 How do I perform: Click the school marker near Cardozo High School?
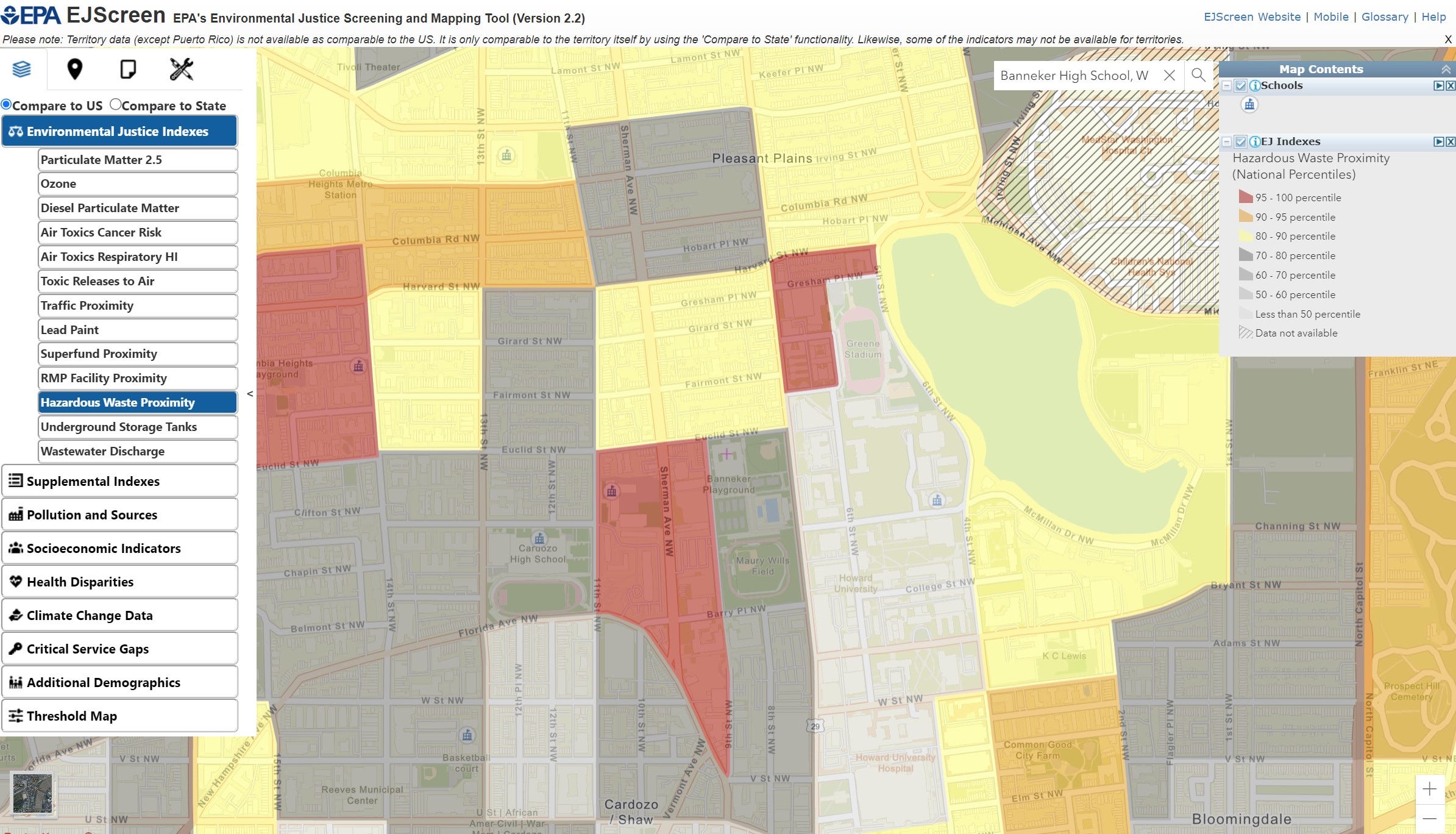click(539, 538)
